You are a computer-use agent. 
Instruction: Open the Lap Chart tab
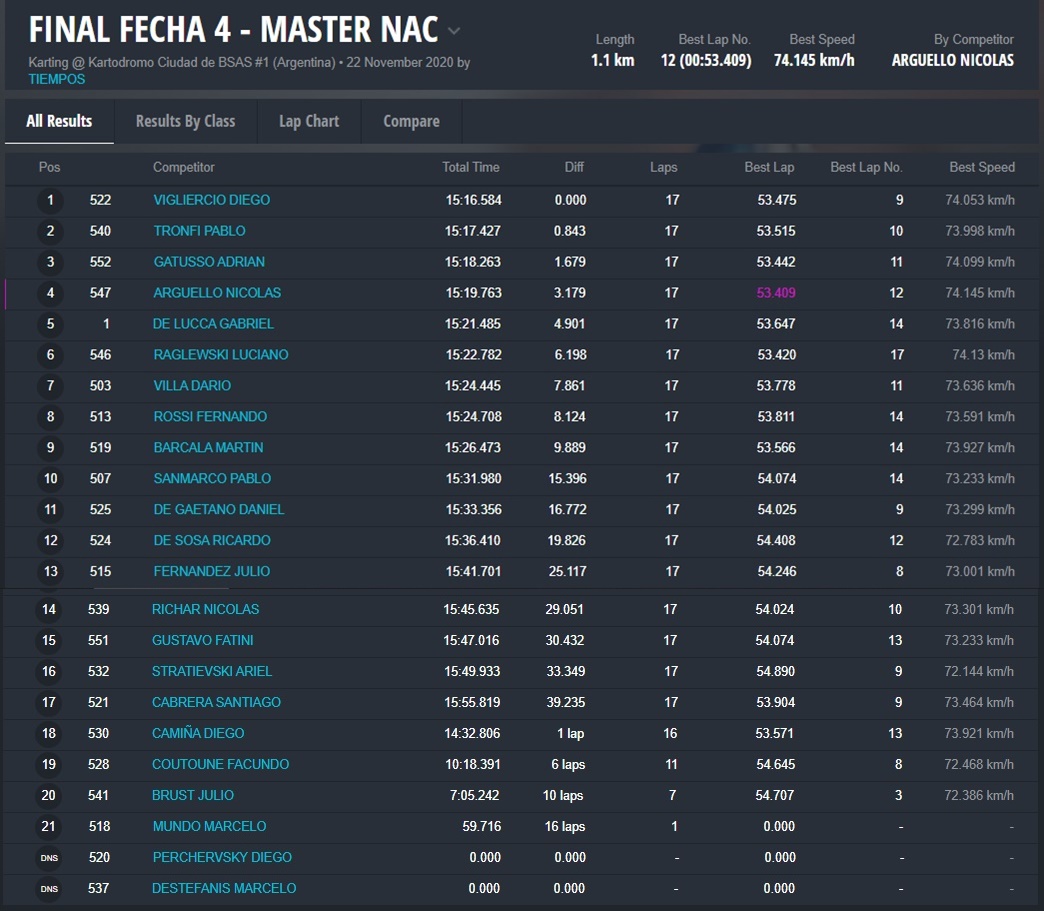(309, 121)
